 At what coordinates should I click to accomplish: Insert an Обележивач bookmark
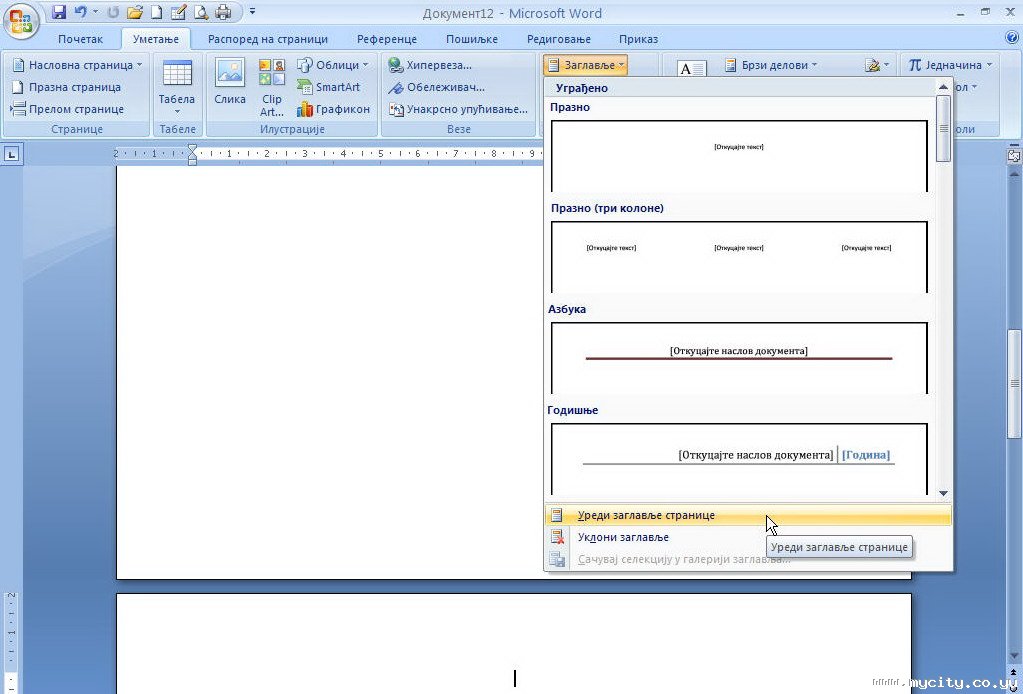[x=436, y=87]
